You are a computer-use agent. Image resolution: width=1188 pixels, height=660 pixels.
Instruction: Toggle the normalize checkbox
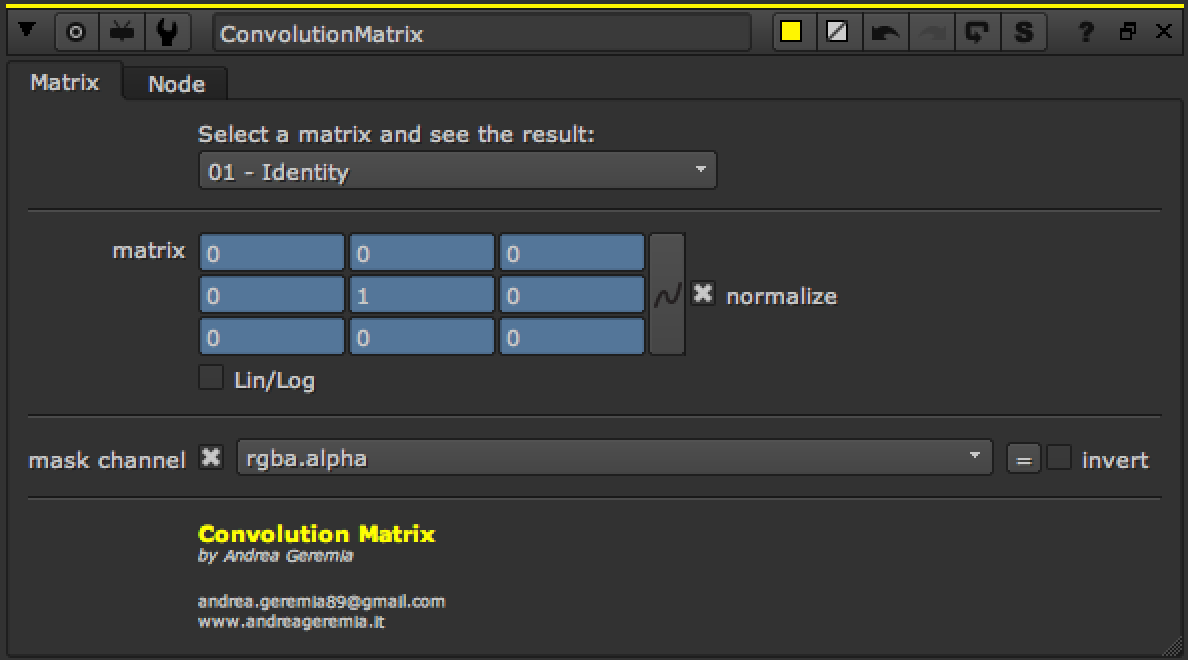pos(703,294)
